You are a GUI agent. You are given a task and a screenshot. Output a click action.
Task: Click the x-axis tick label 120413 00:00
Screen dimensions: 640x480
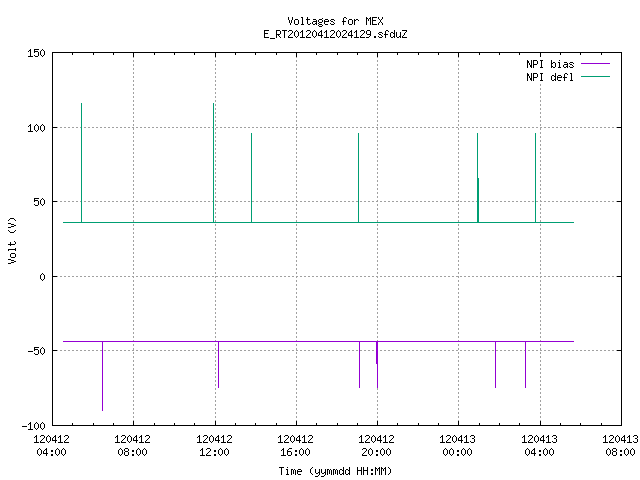click(x=458, y=446)
